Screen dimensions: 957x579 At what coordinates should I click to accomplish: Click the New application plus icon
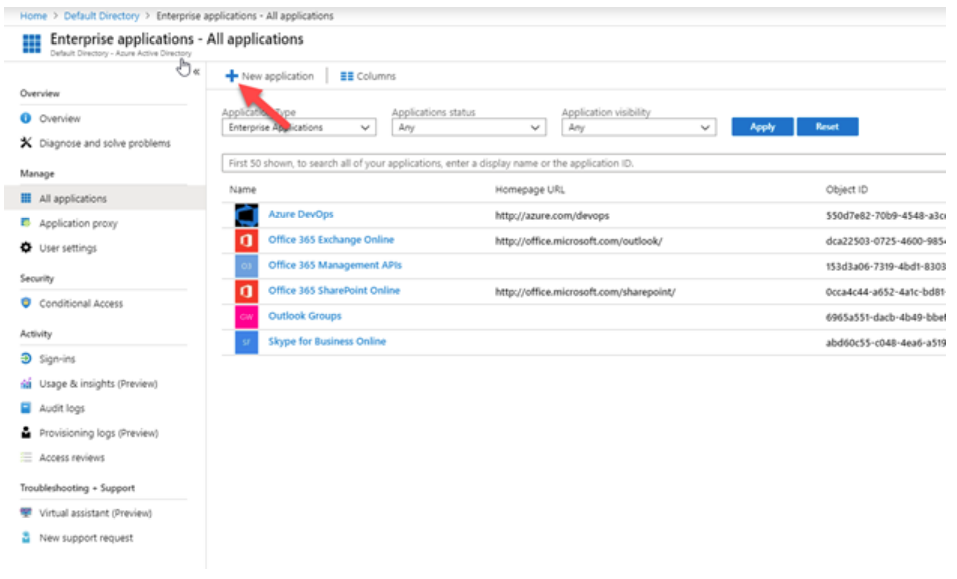click(231, 76)
